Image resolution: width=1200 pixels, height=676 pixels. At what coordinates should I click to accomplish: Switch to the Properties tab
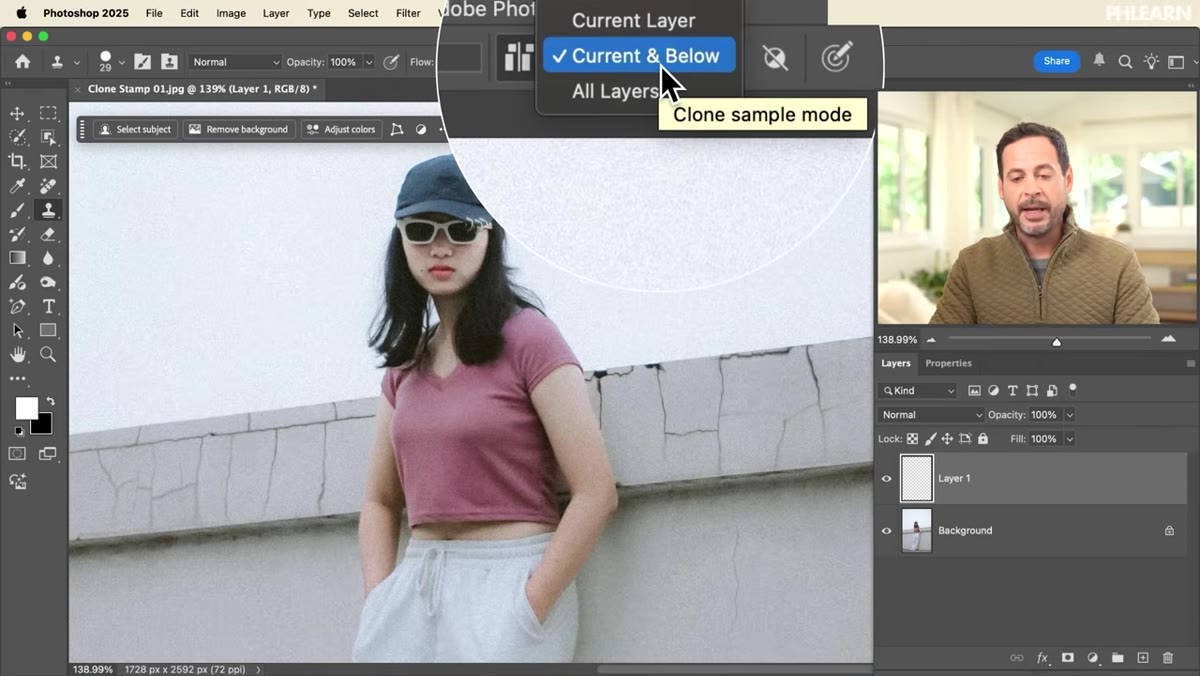pyautogui.click(x=948, y=364)
